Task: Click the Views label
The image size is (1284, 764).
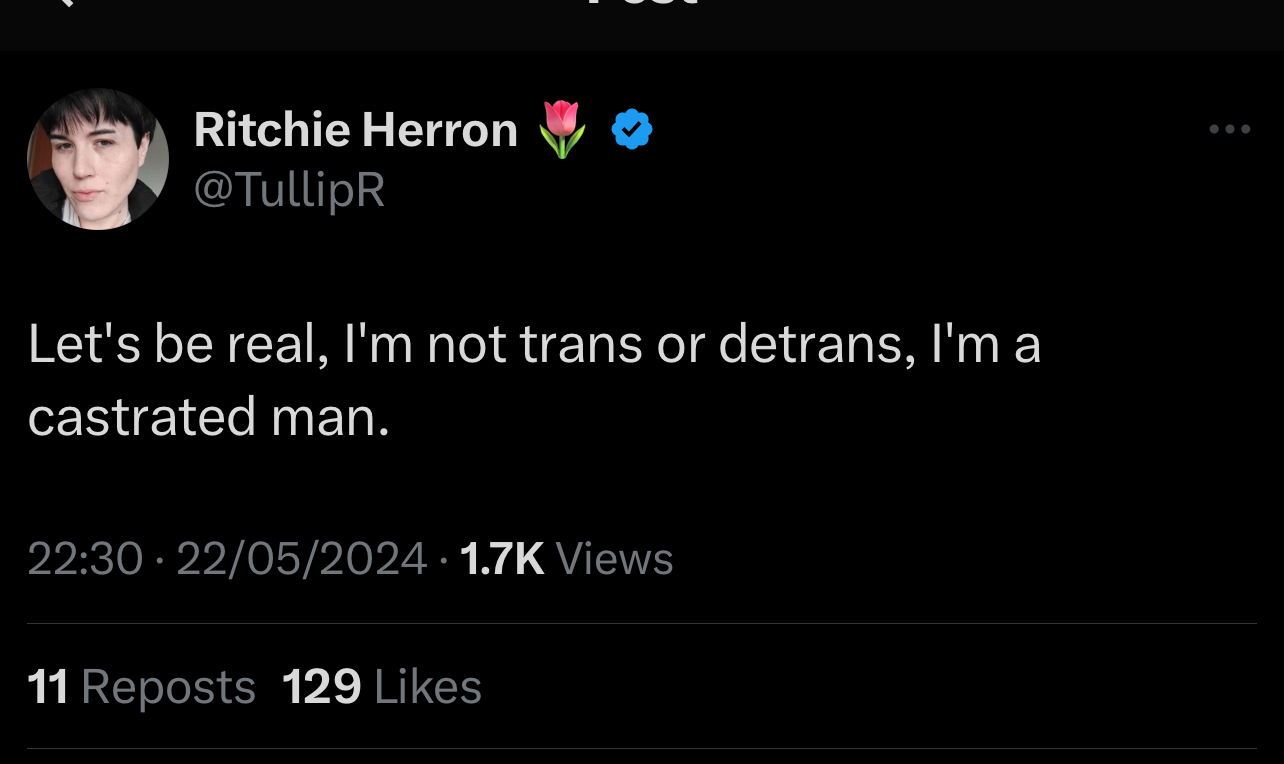Action: 614,558
